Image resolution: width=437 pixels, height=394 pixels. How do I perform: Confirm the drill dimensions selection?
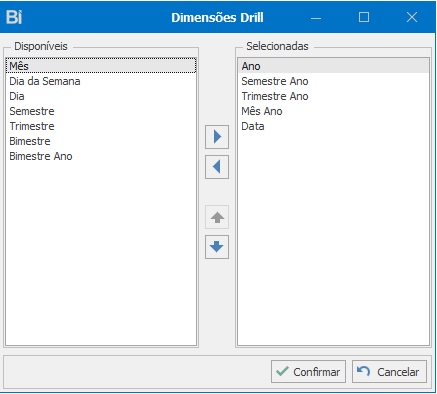pos(308,371)
